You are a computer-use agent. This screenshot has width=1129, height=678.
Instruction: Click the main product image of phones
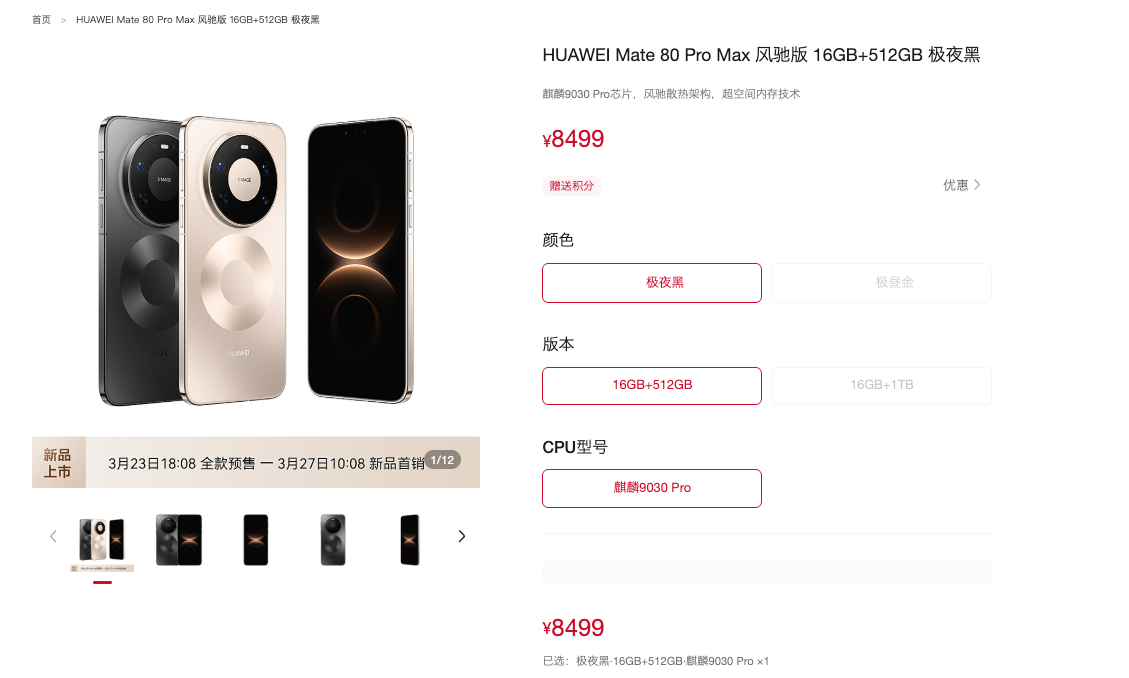point(256,261)
